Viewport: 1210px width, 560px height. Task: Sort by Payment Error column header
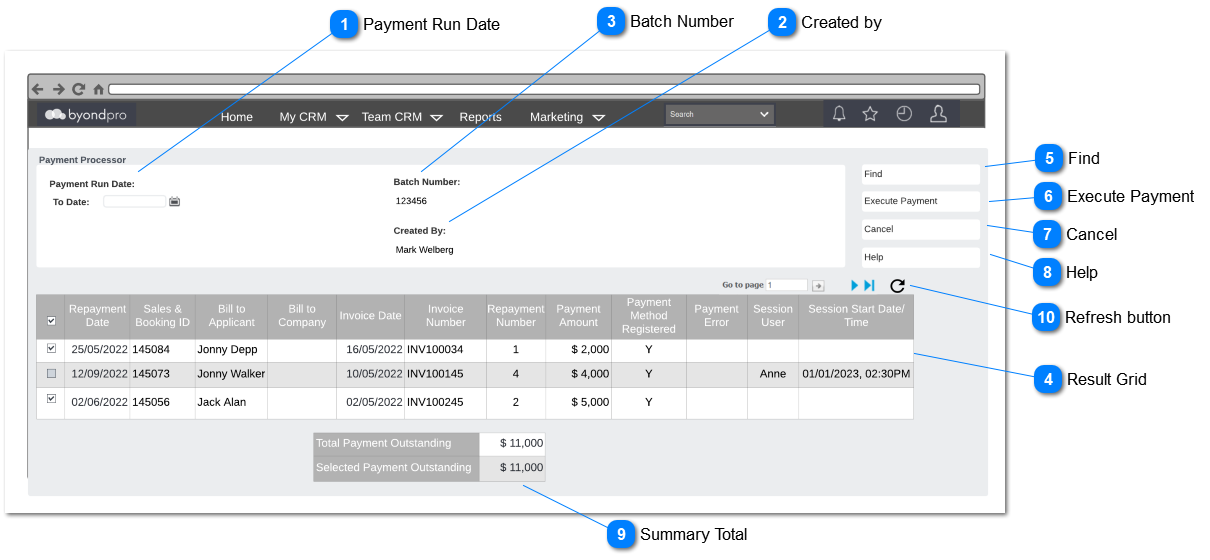(717, 316)
